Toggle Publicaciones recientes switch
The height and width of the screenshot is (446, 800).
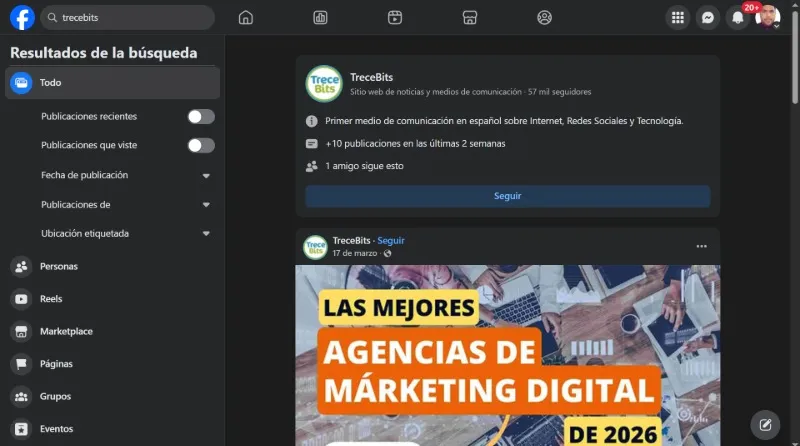point(201,117)
